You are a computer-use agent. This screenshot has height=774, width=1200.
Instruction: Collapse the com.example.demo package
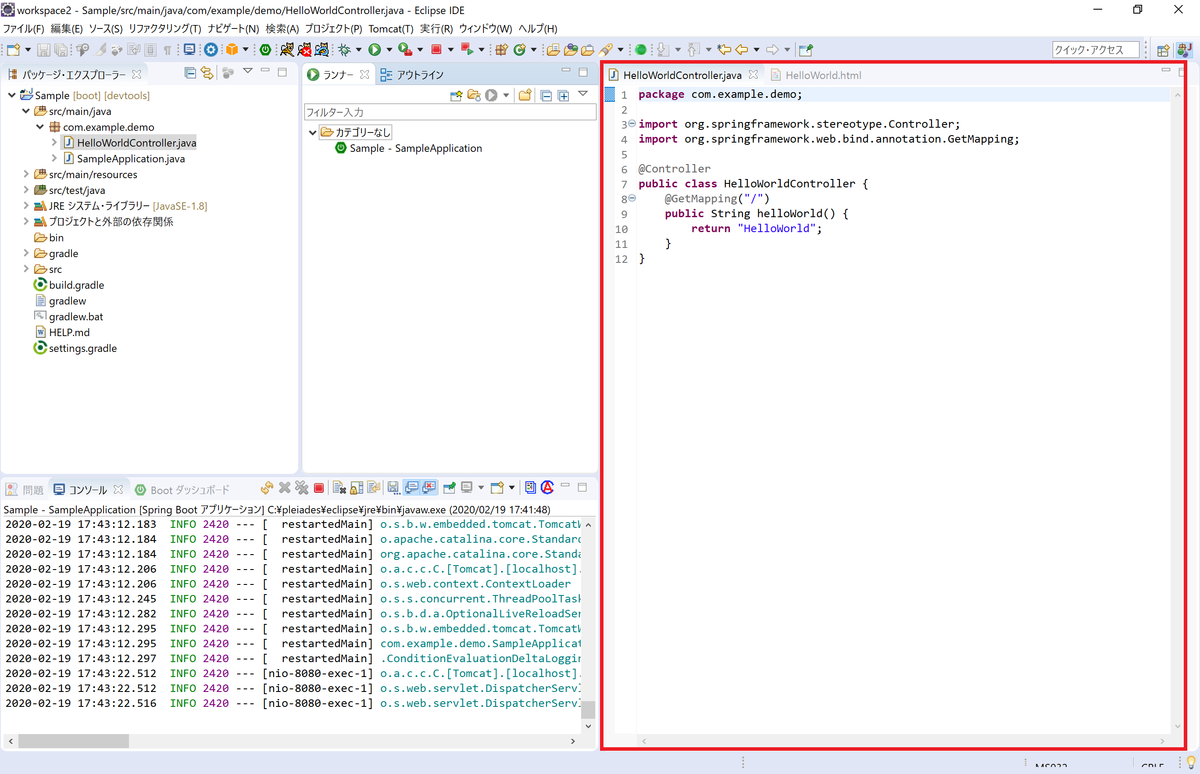pyautogui.click(x=40, y=127)
